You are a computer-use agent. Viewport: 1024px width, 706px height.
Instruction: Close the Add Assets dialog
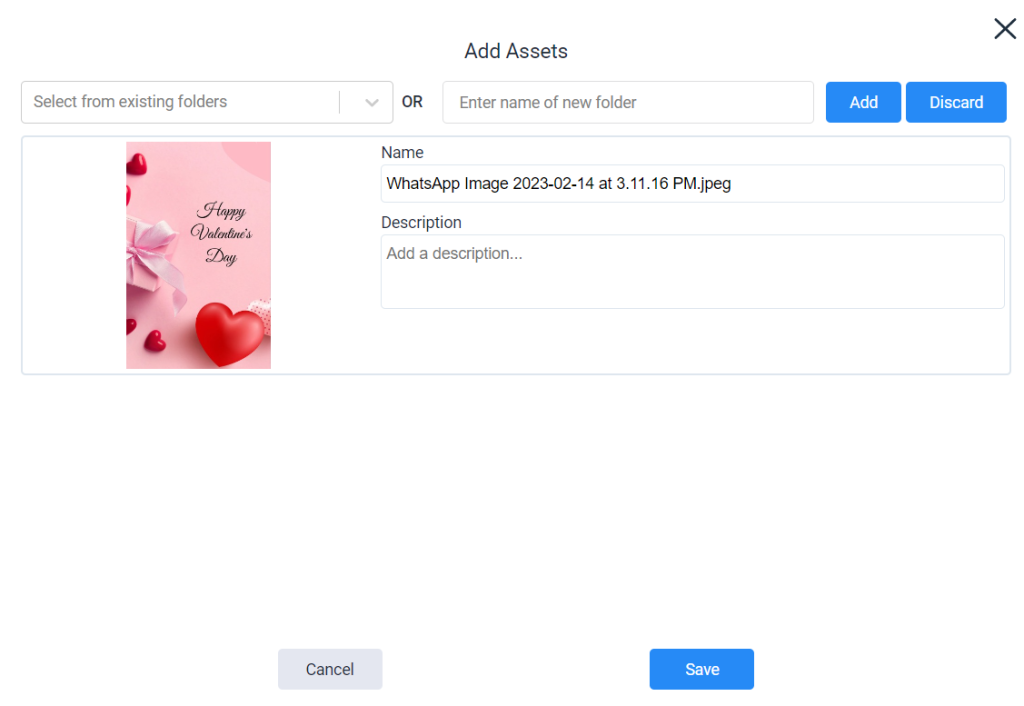[x=1004, y=29]
